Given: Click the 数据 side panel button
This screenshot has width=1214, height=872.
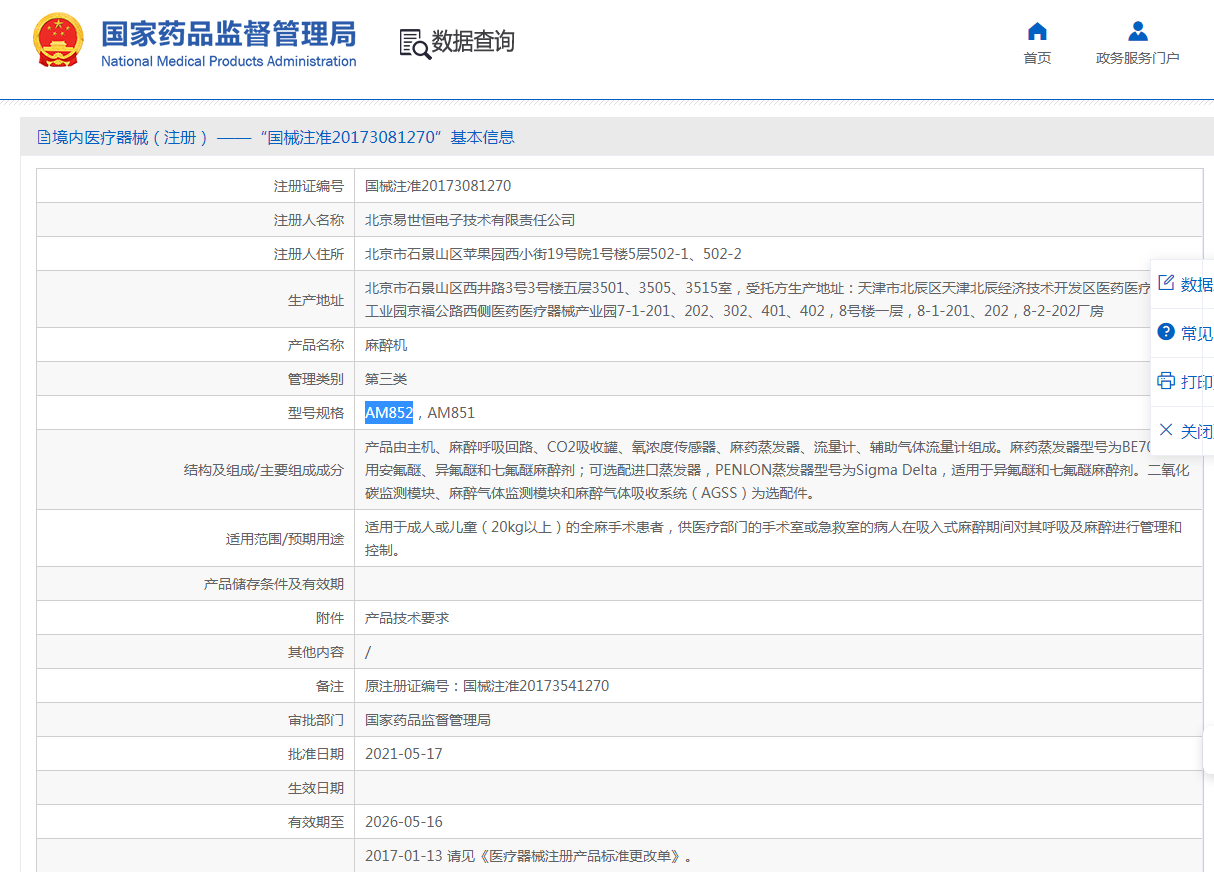Looking at the screenshot, I should (1196, 284).
